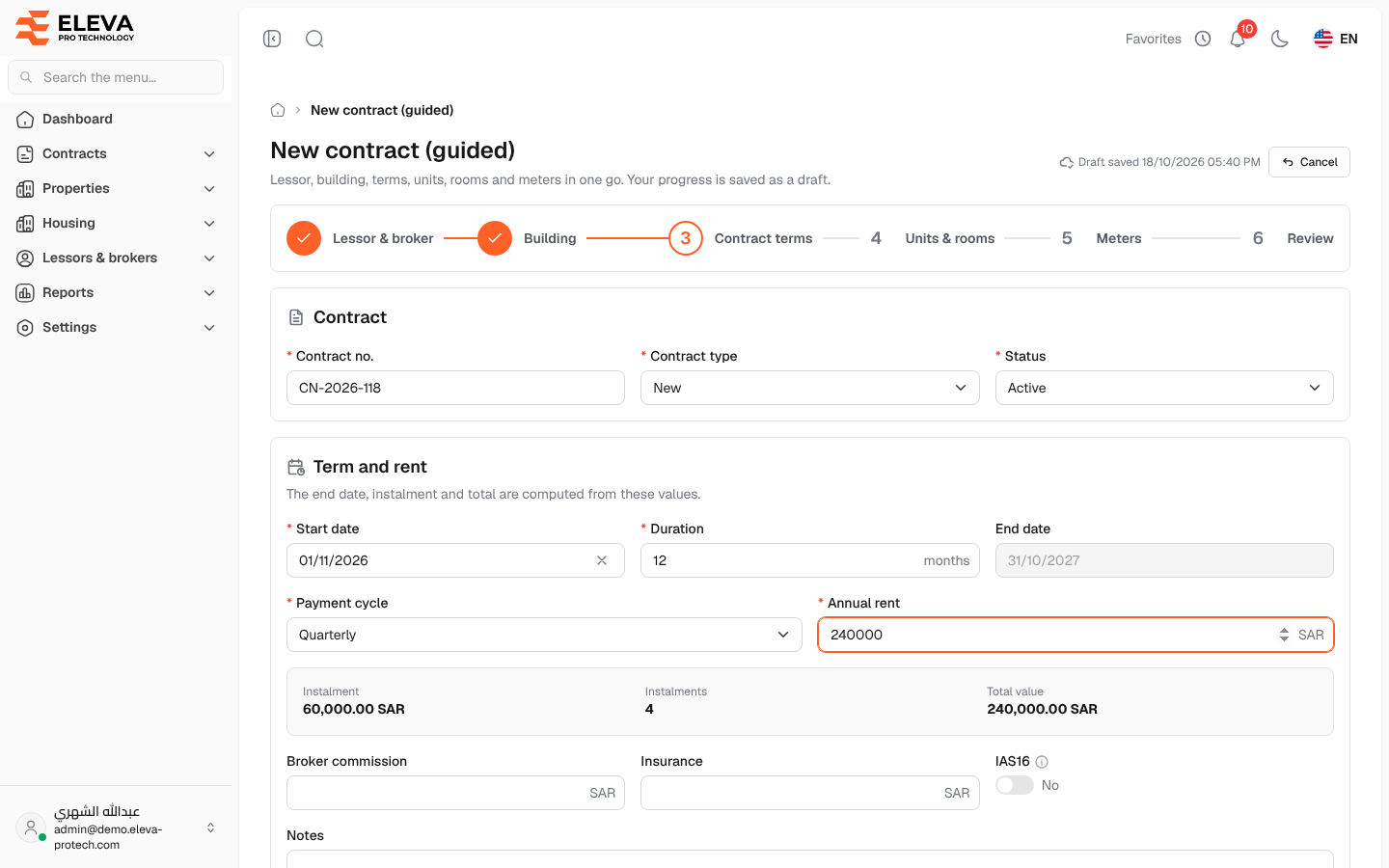
Task: Expand the Settings menu chevron
Action: (209, 327)
